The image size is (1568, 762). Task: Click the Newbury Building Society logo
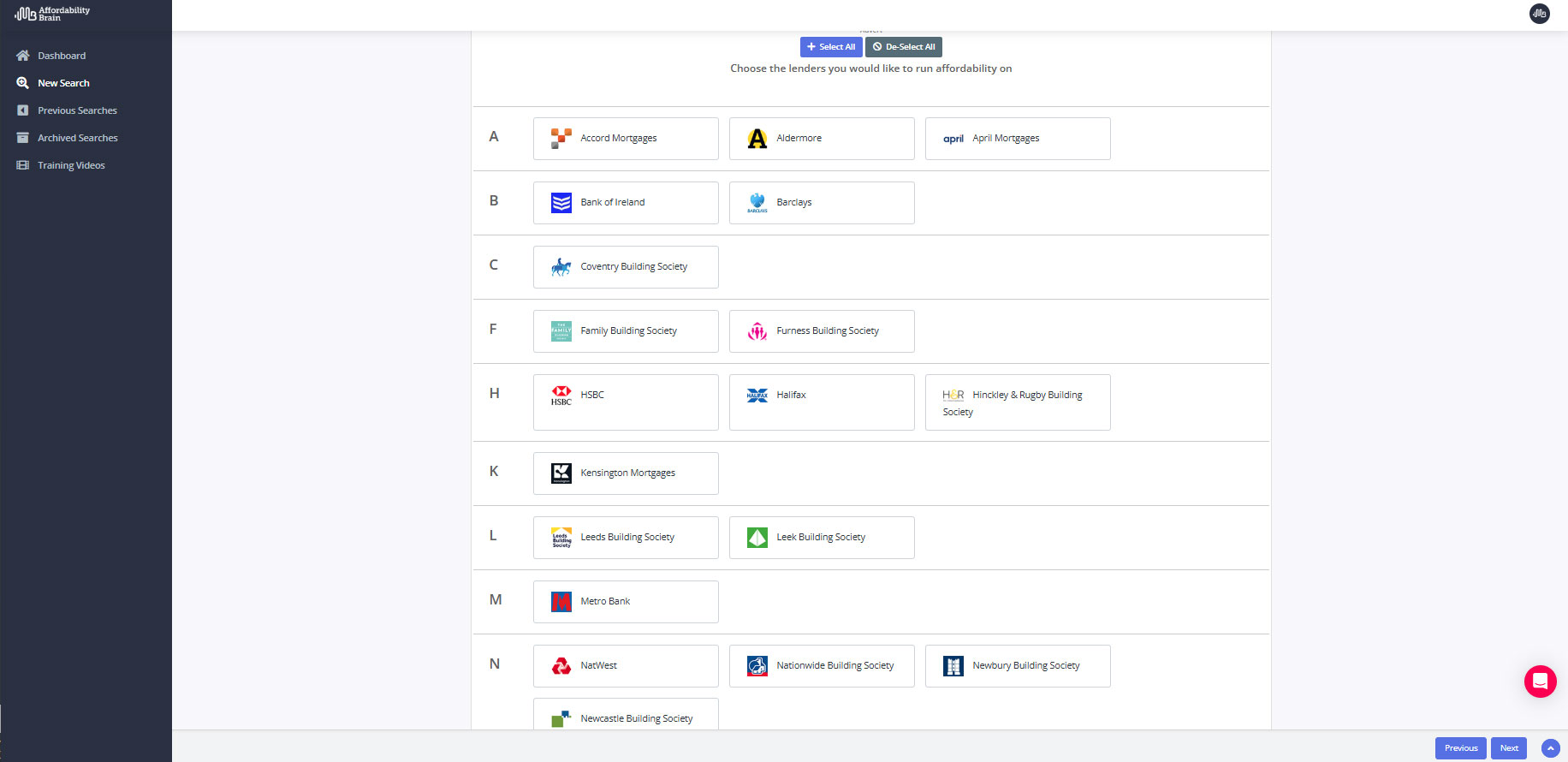953,666
